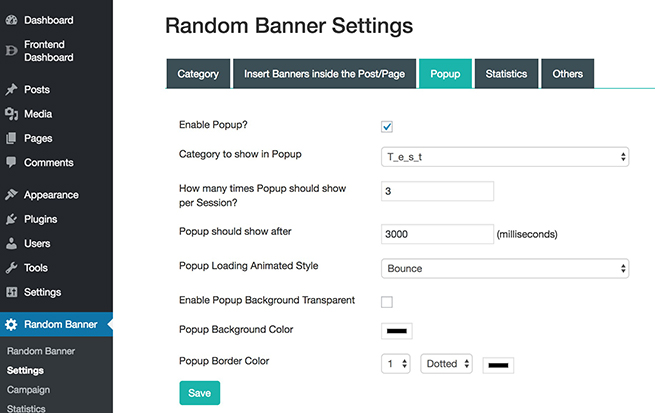Screen dimensions: 655x413
Task: Open the Dotted border style dropdown
Action: pos(446,364)
